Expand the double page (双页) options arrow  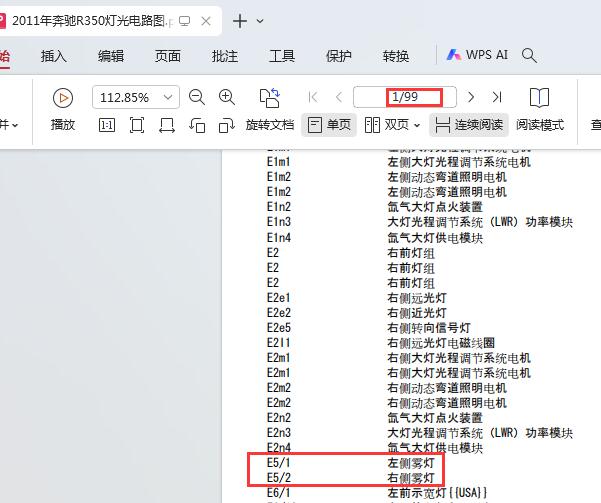click(418, 125)
